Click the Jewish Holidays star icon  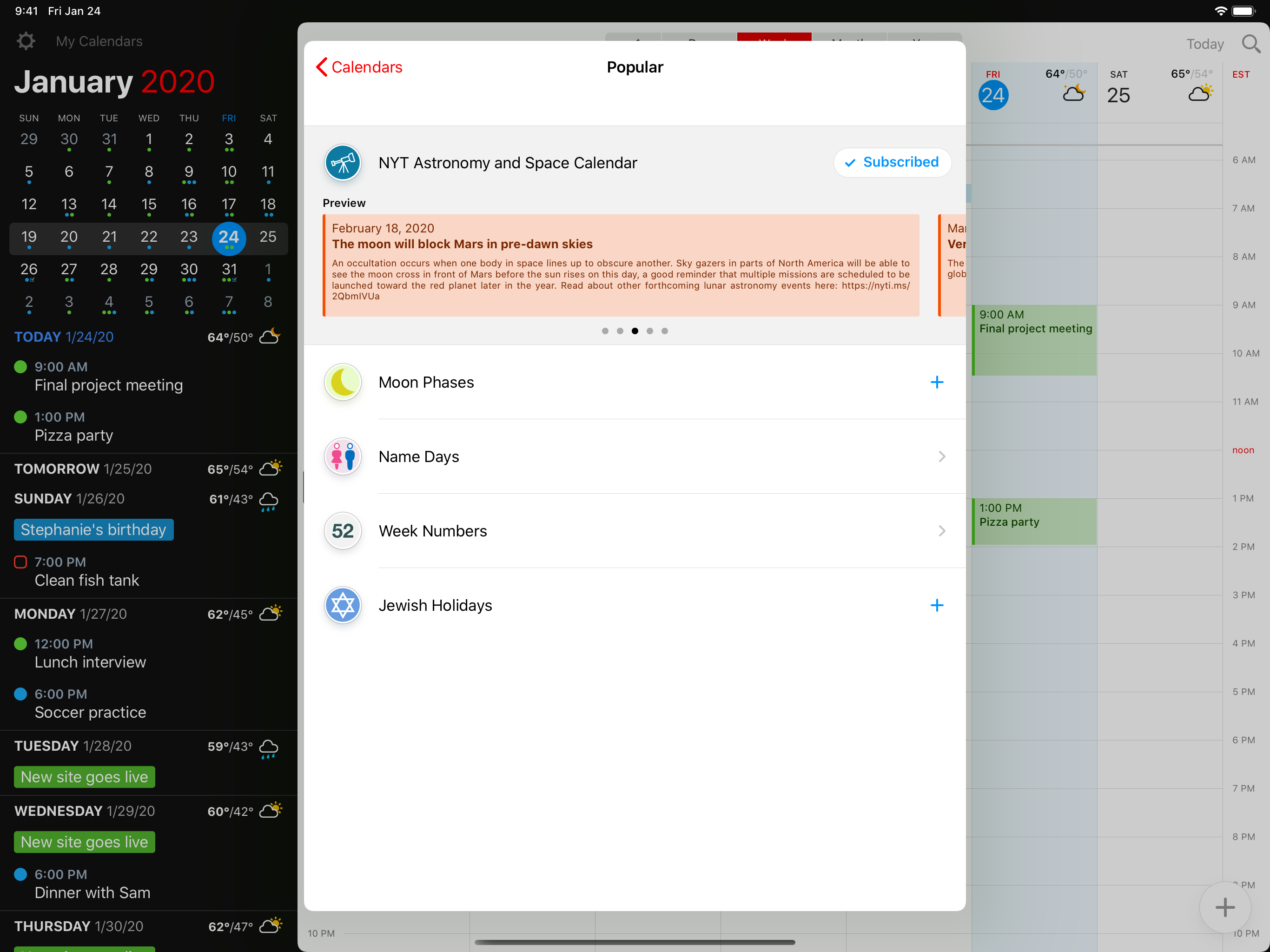(343, 605)
